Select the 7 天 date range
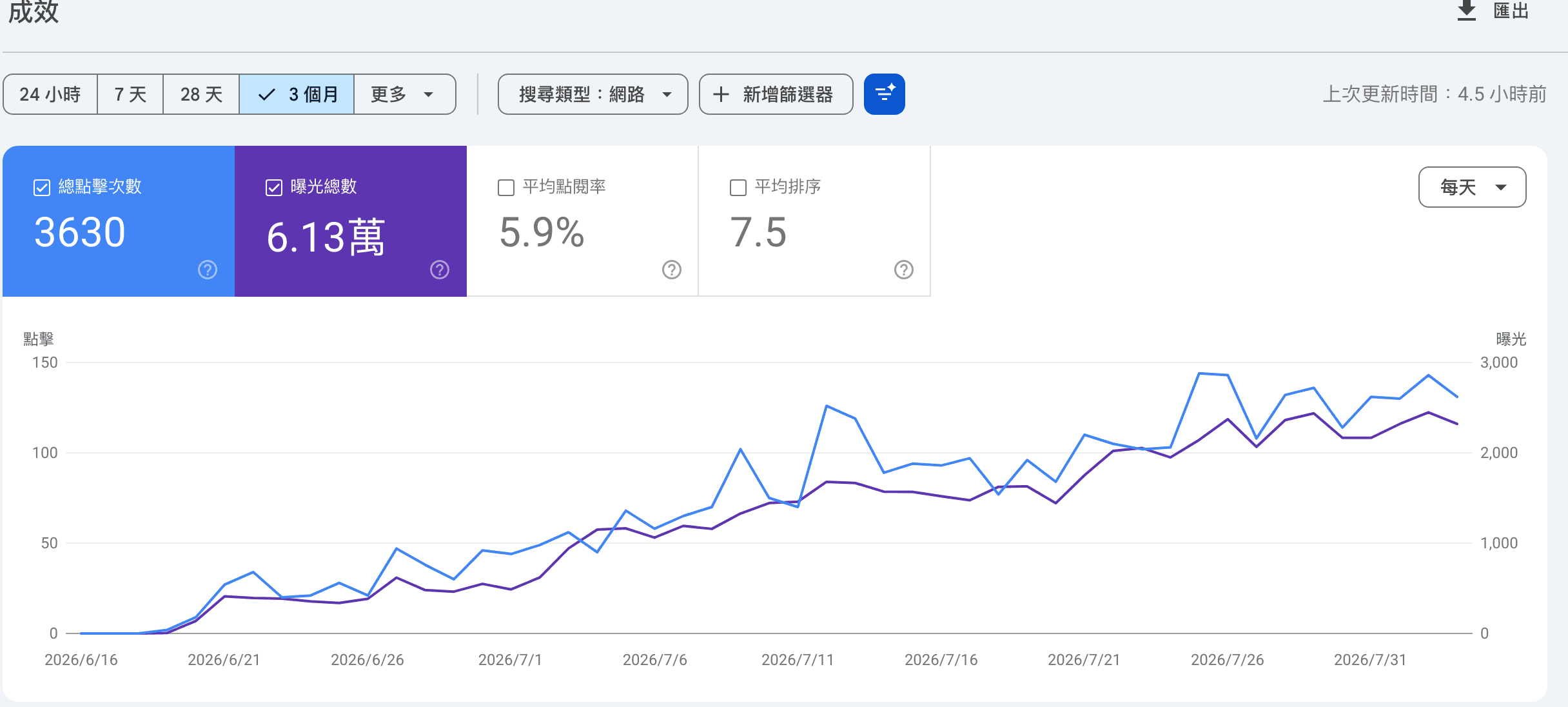Screen dimensions: 1568x707 [x=130, y=94]
